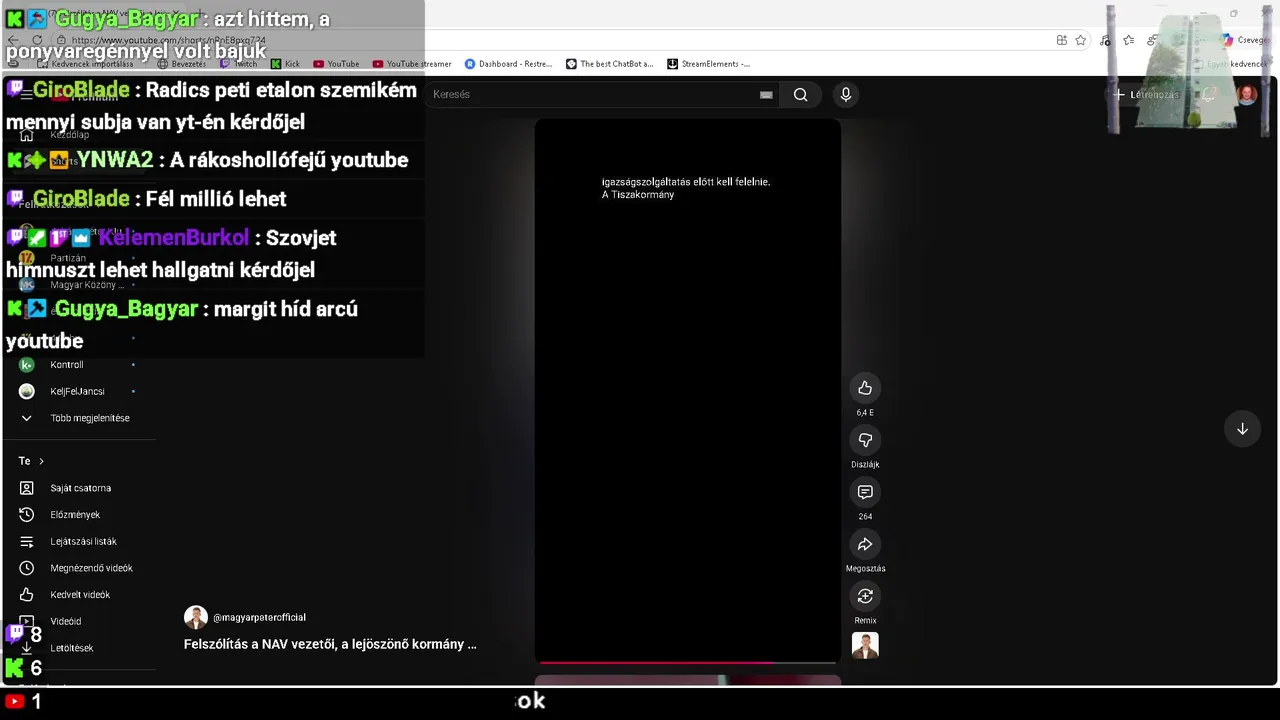This screenshot has height=720, width=1280.
Task: Open Kedvelt videók liked videos
Action: point(80,595)
